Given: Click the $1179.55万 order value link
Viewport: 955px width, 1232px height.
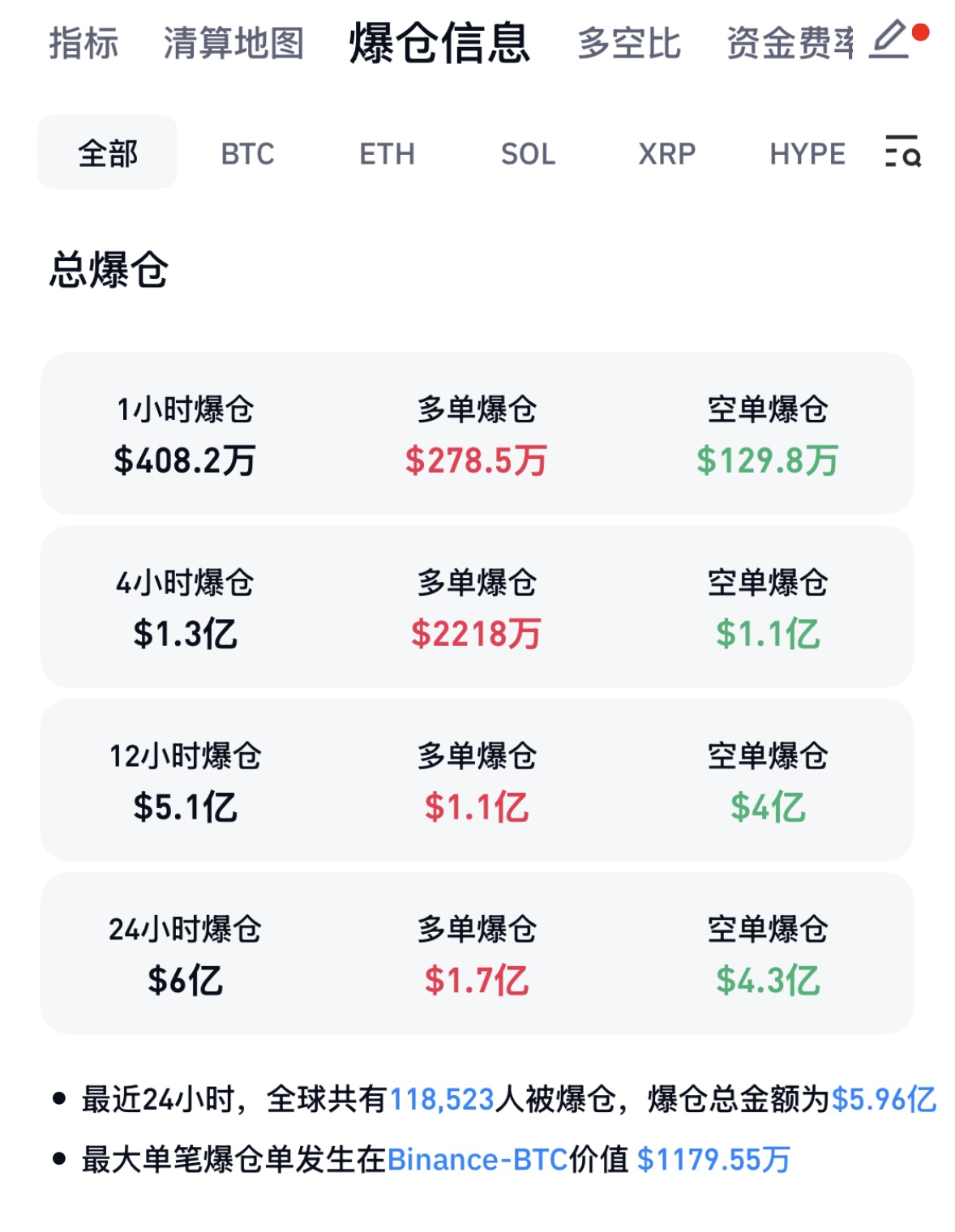Looking at the screenshot, I should 713,1160.
